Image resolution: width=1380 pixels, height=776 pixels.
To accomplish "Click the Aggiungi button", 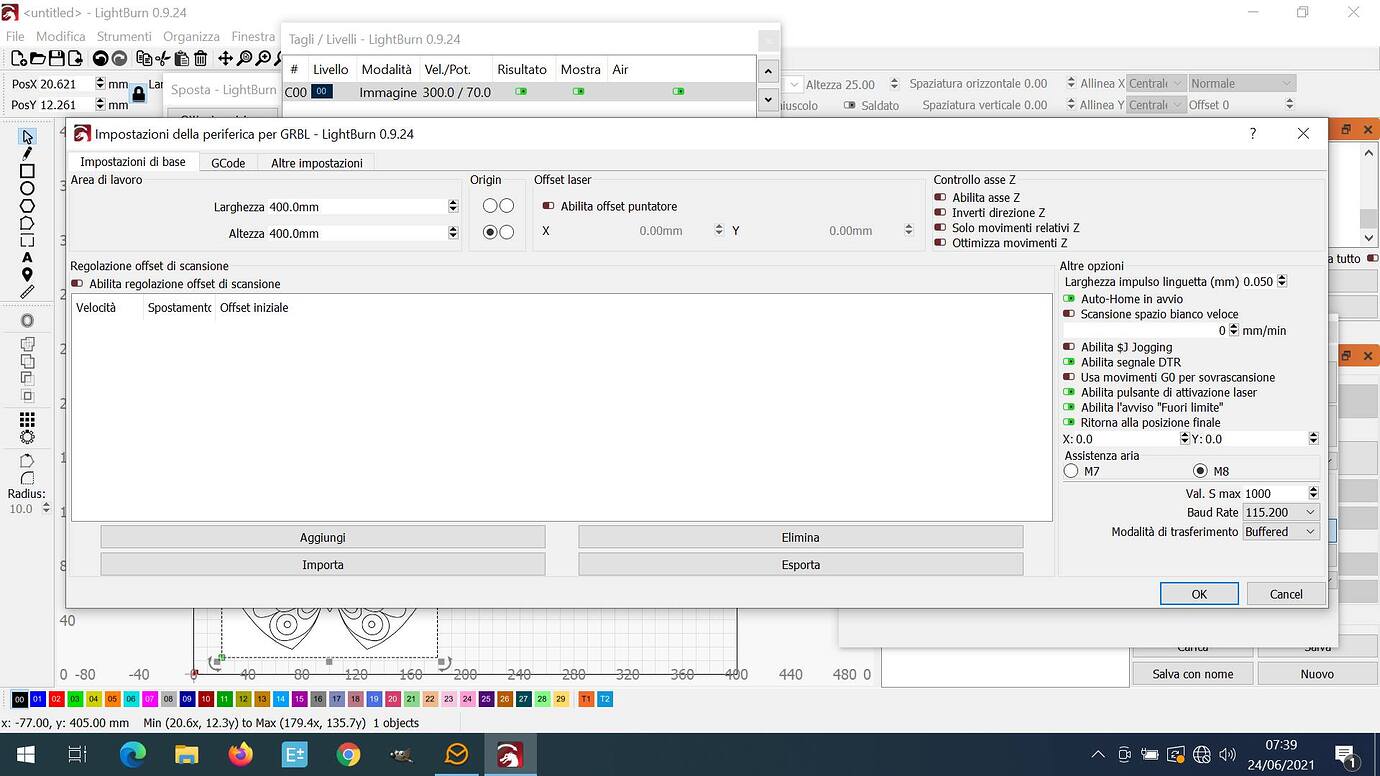I will (323, 537).
